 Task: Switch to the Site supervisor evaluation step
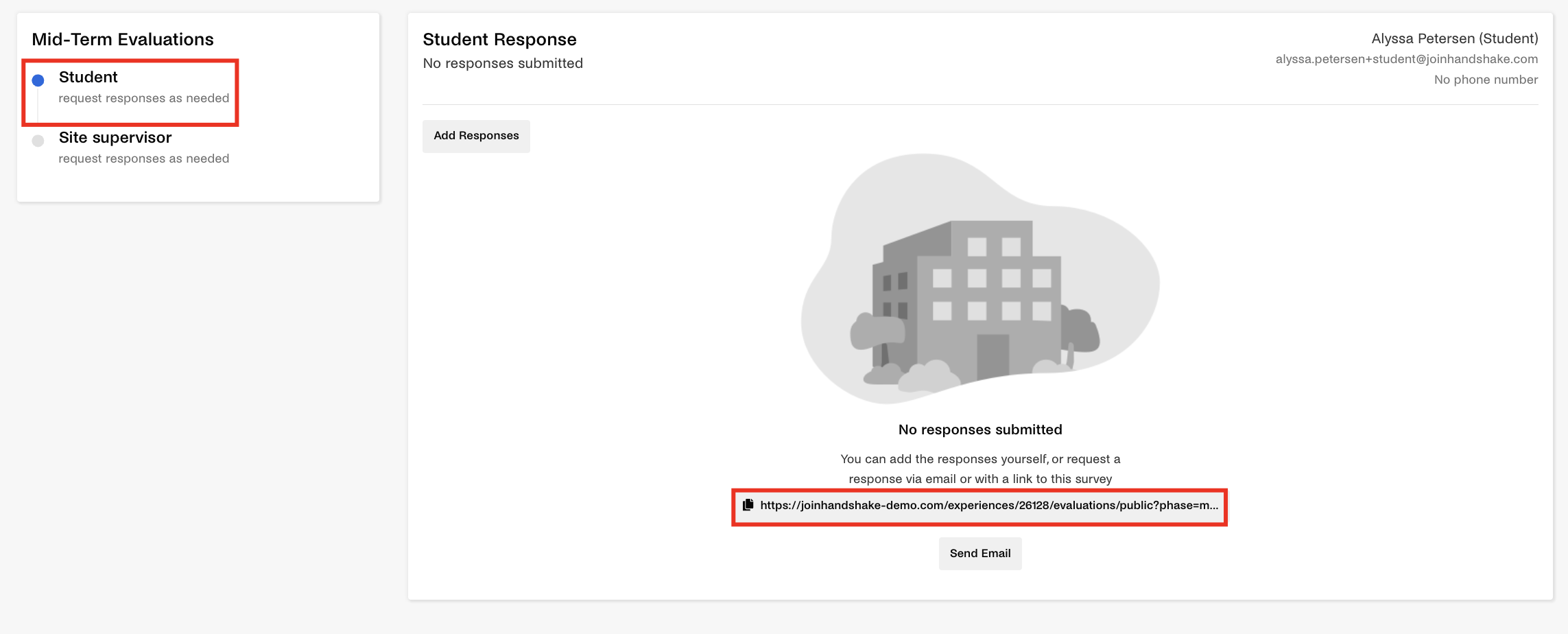click(115, 137)
